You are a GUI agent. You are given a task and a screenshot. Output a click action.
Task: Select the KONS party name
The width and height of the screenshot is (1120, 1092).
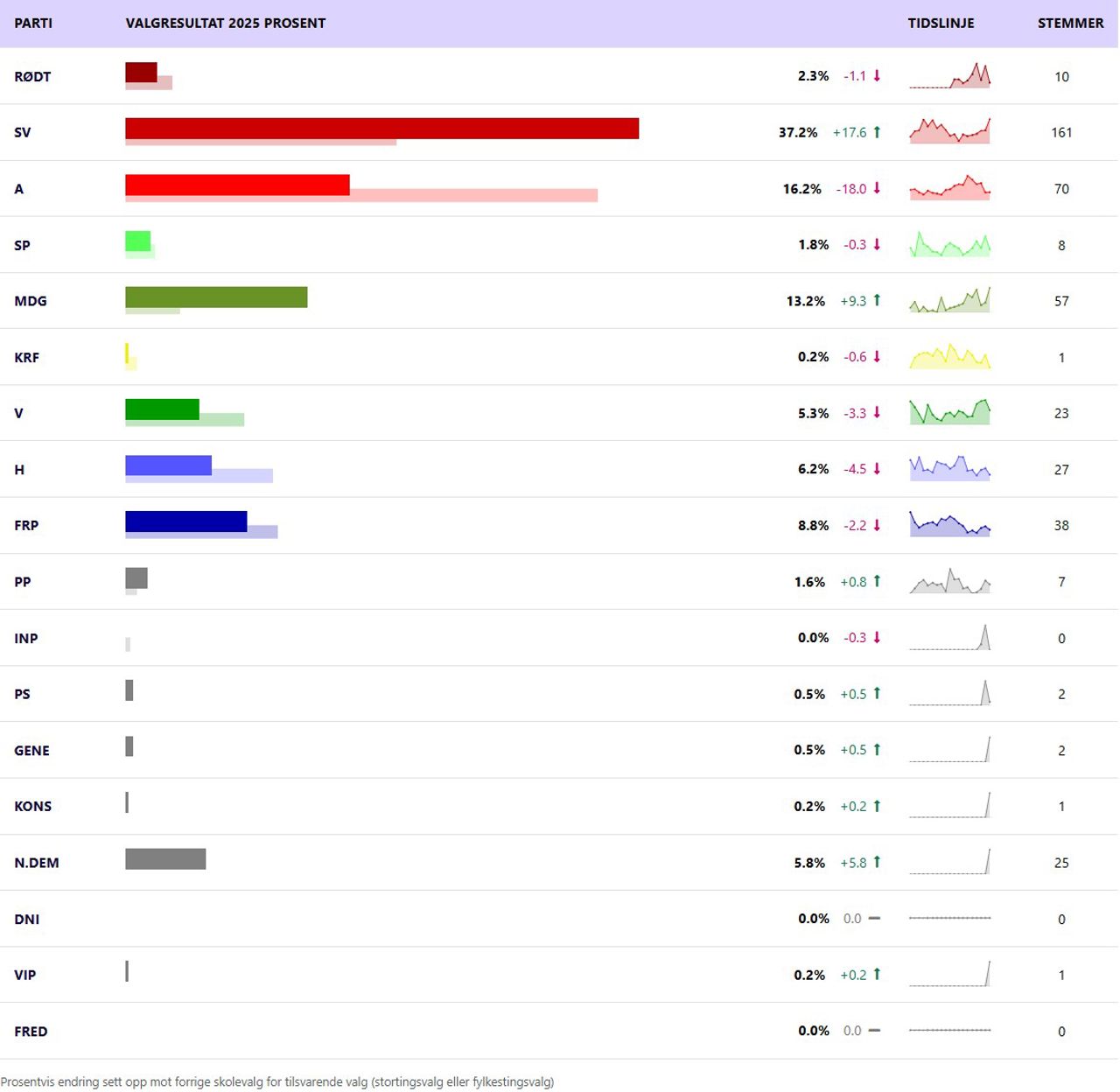(33, 806)
